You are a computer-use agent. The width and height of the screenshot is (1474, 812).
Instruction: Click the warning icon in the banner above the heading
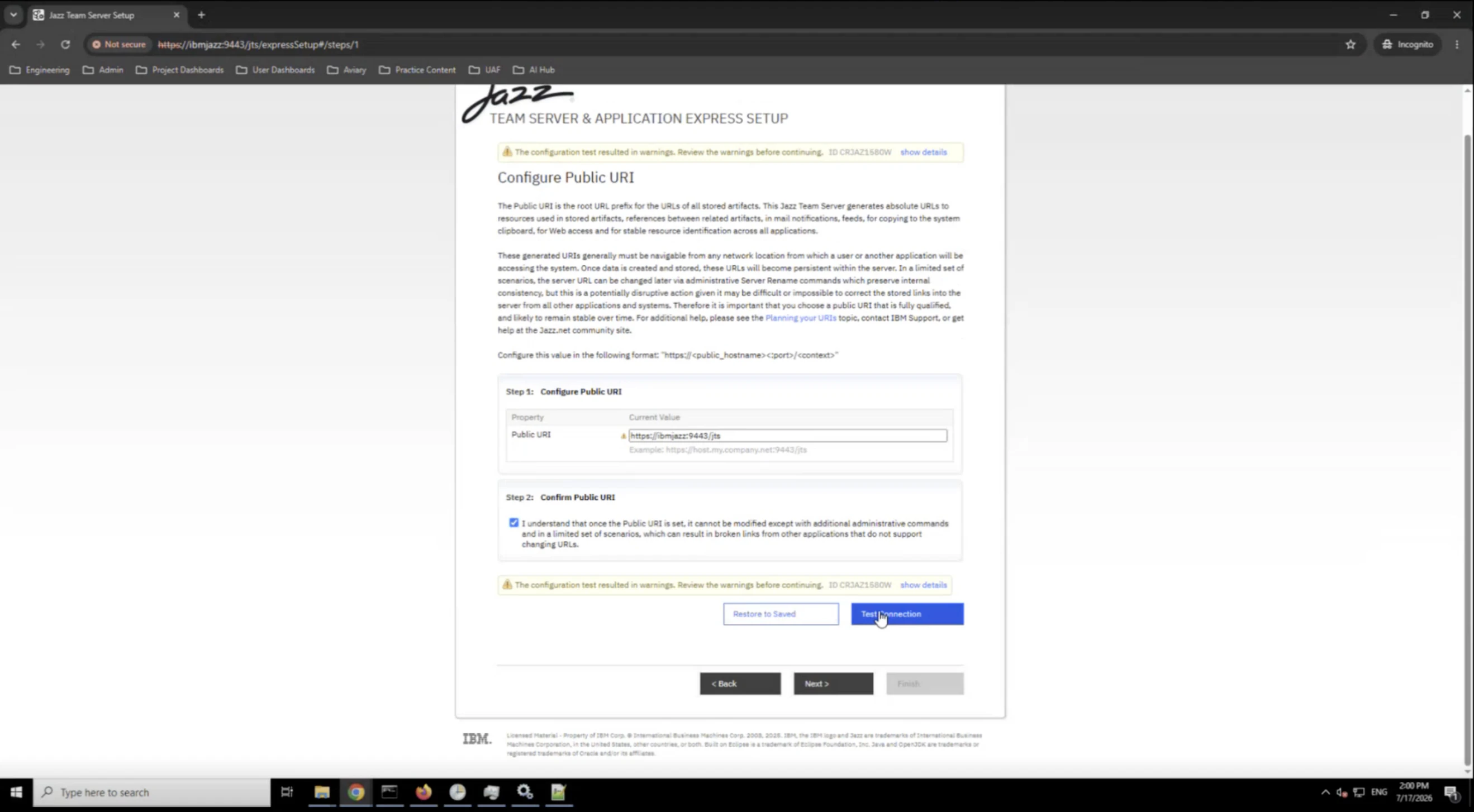coord(507,151)
